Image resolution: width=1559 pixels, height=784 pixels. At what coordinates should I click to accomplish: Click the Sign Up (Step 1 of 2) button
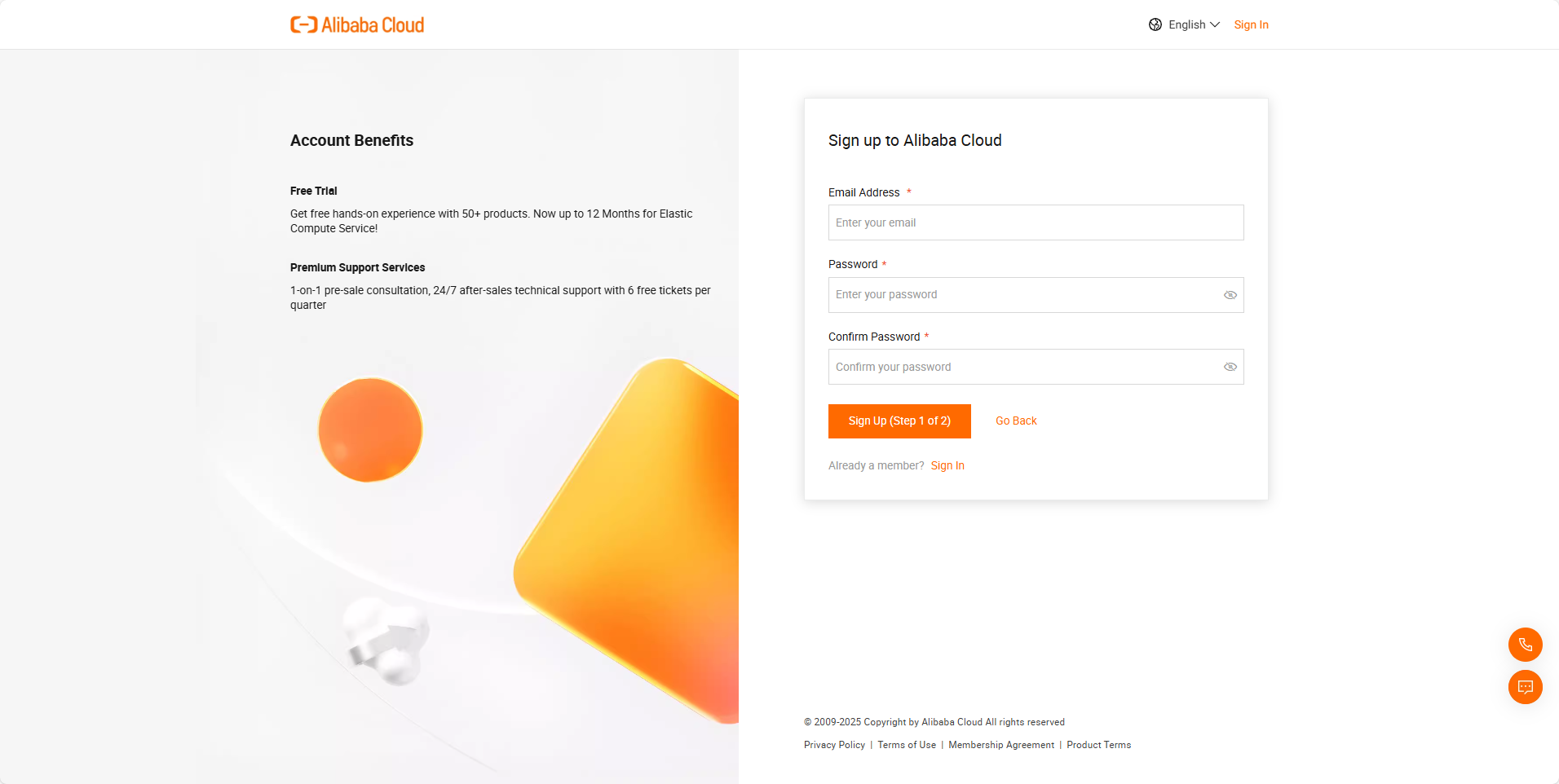pyautogui.click(x=899, y=421)
